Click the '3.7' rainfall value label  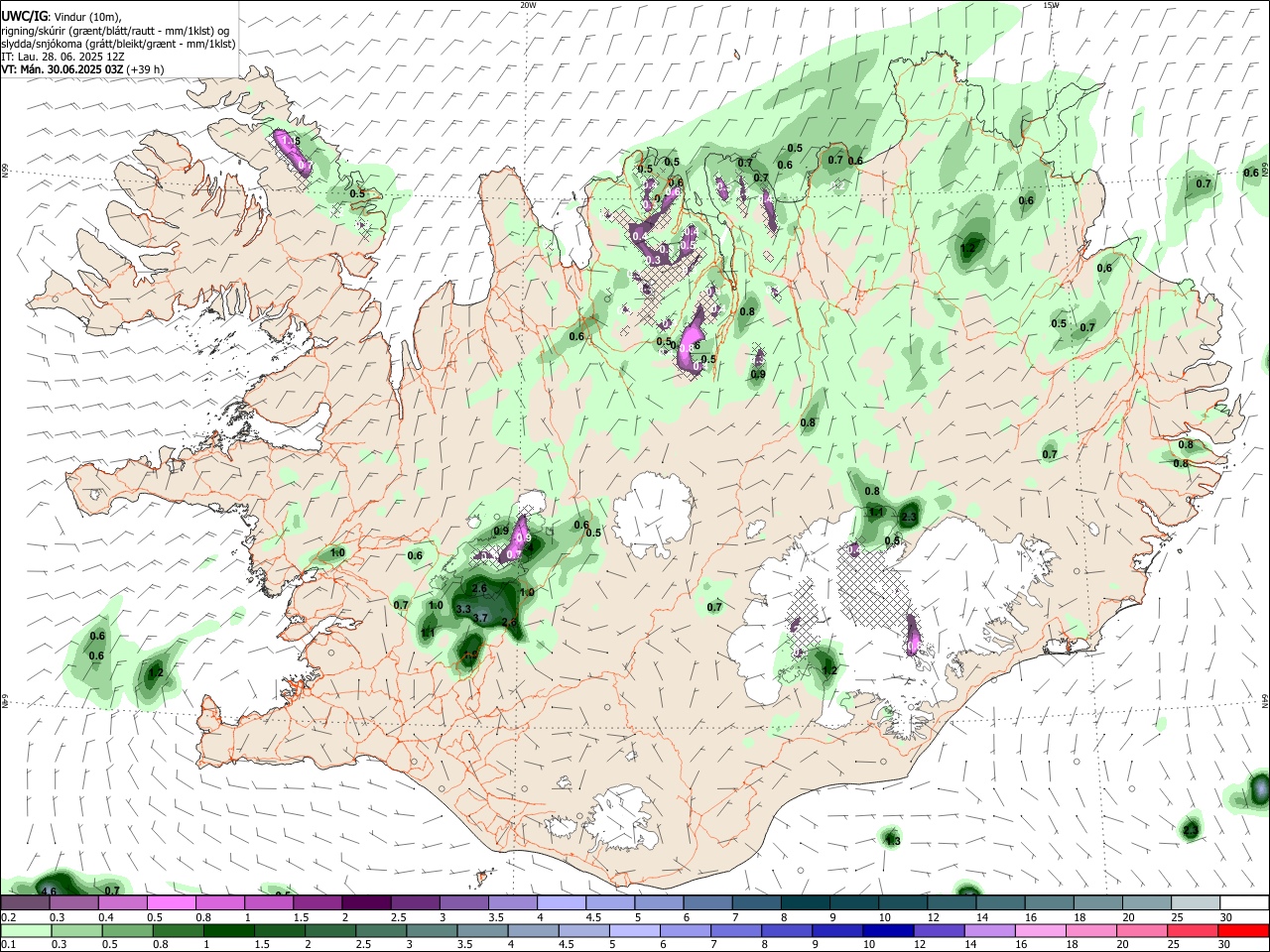(481, 618)
